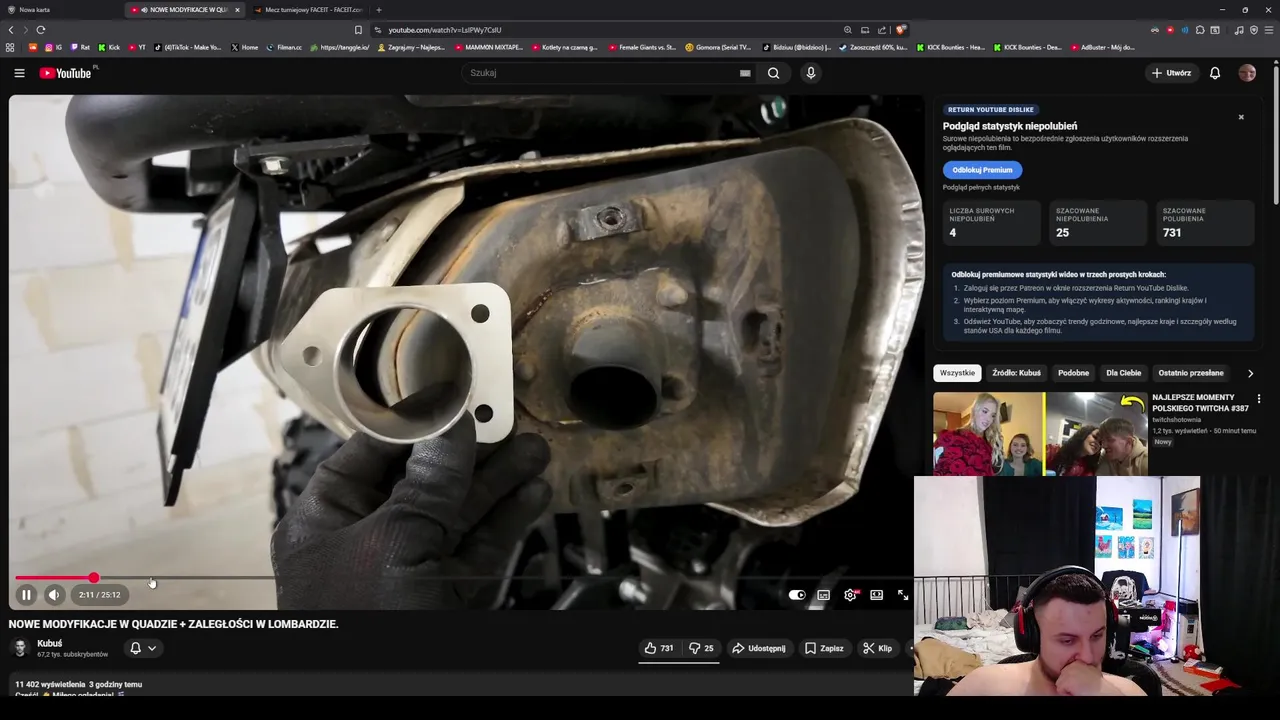
Task: Click the browser address bar URL
Action: [445, 30]
